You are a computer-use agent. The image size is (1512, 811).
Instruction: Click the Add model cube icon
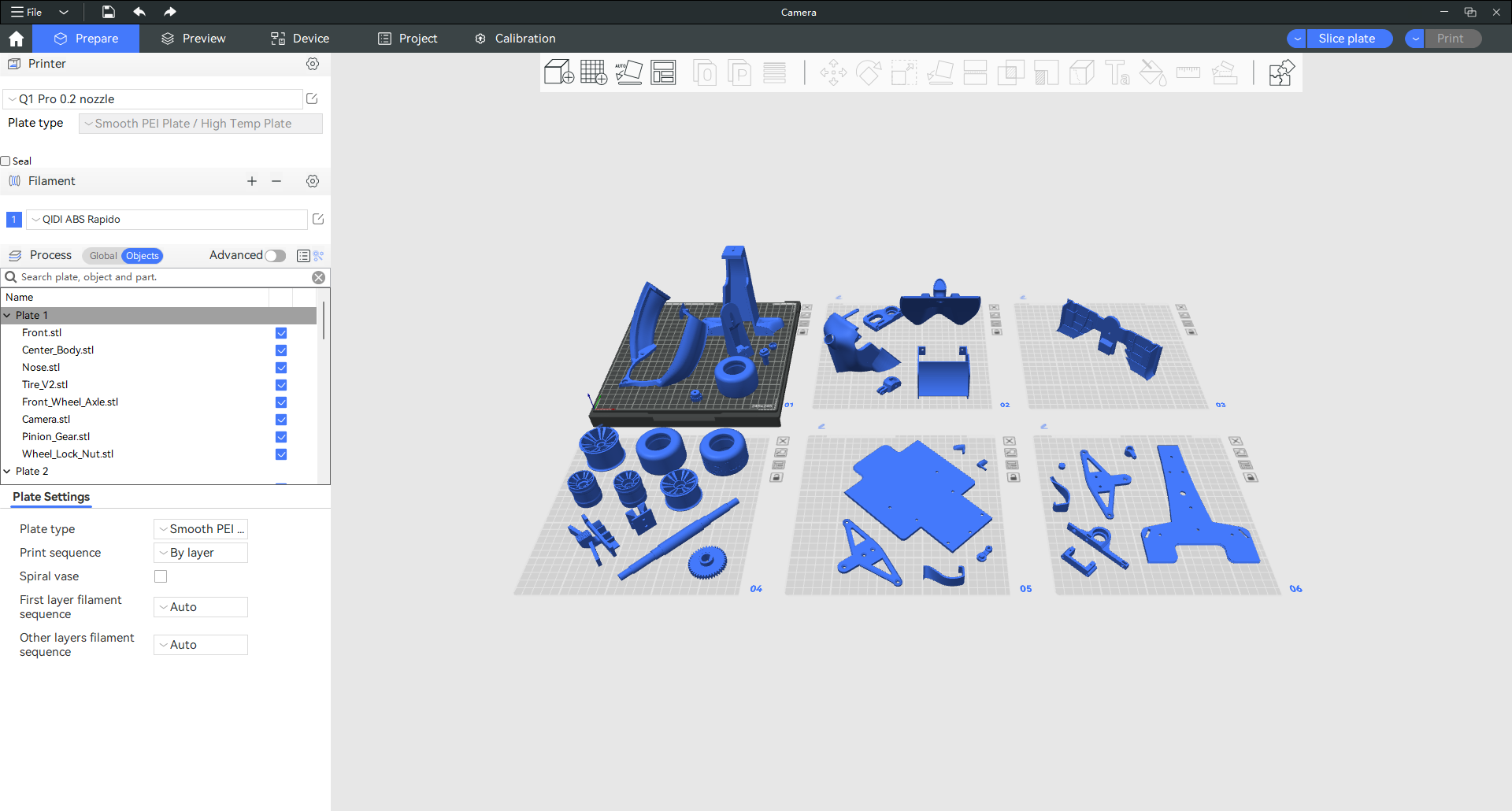558,72
